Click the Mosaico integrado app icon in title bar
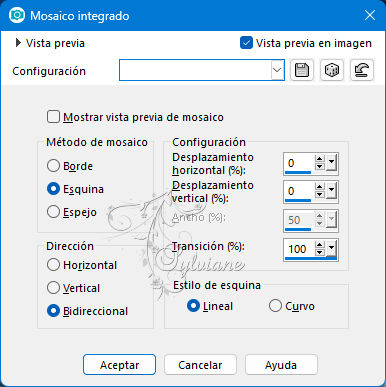This screenshot has width=386, height=387. 17,15
